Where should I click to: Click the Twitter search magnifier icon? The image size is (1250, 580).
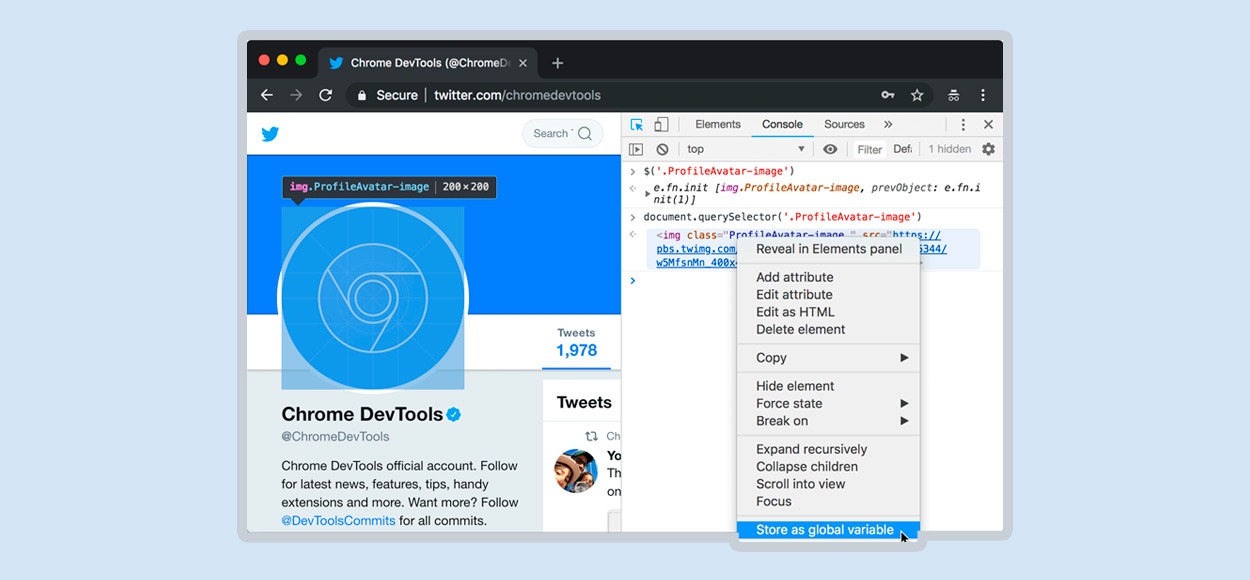[585, 133]
